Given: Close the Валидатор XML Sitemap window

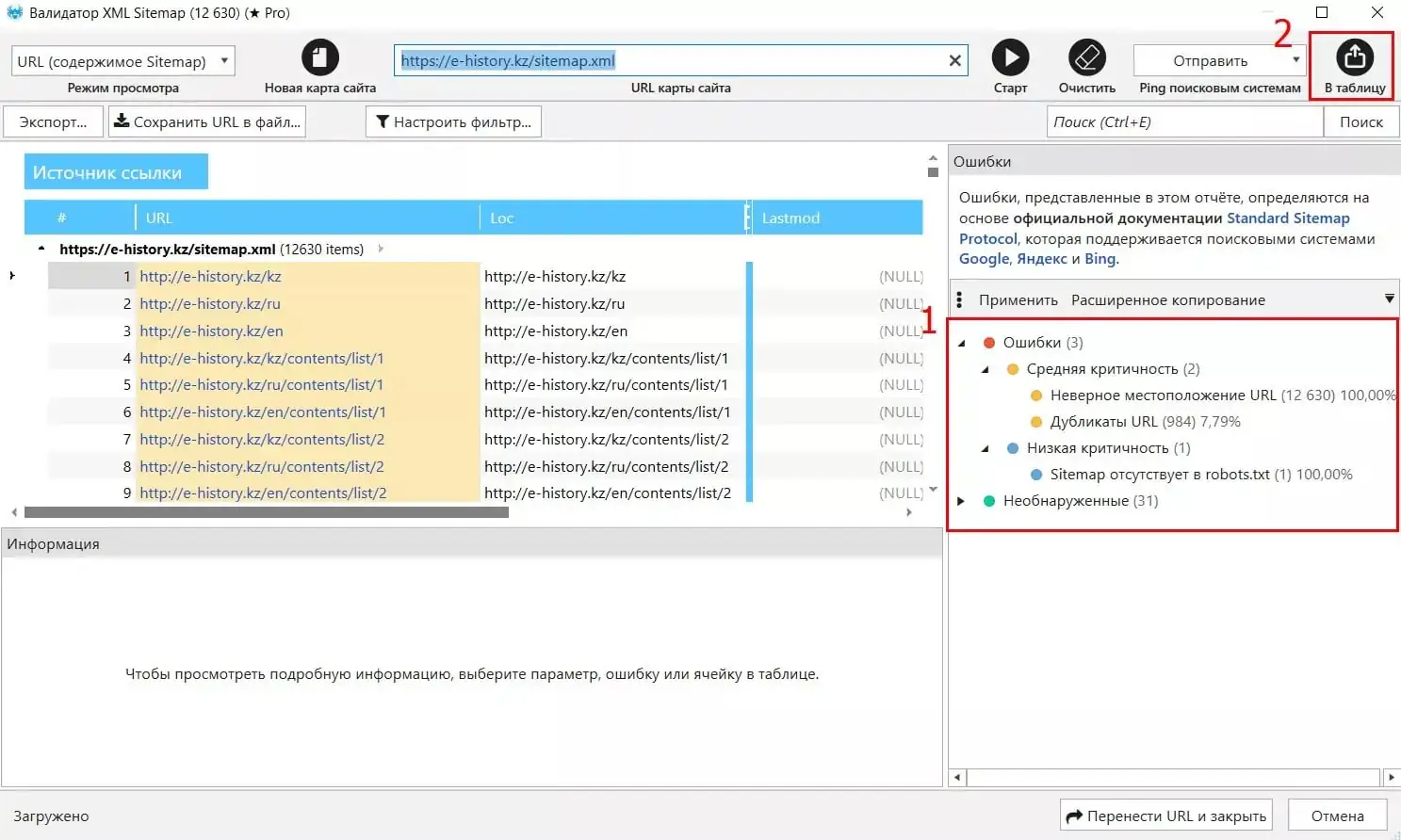Looking at the screenshot, I should [x=1377, y=12].
